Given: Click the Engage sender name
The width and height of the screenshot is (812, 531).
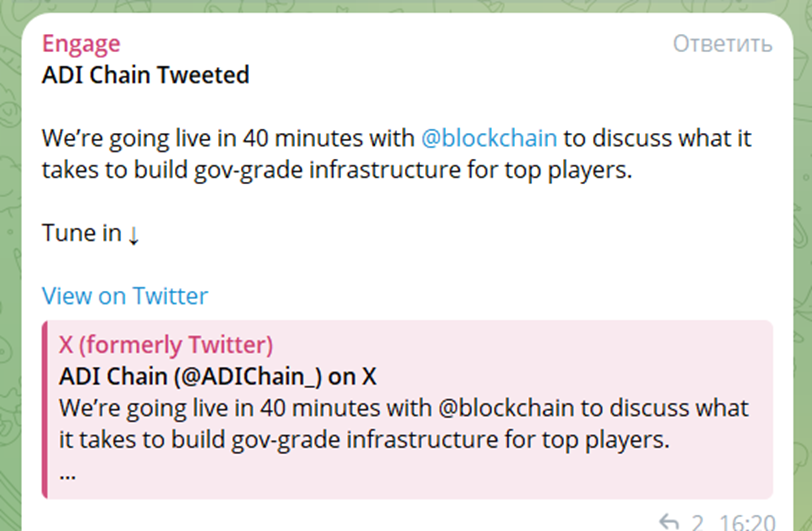Looking at the screenshot, I should click(x=81, y=43).
